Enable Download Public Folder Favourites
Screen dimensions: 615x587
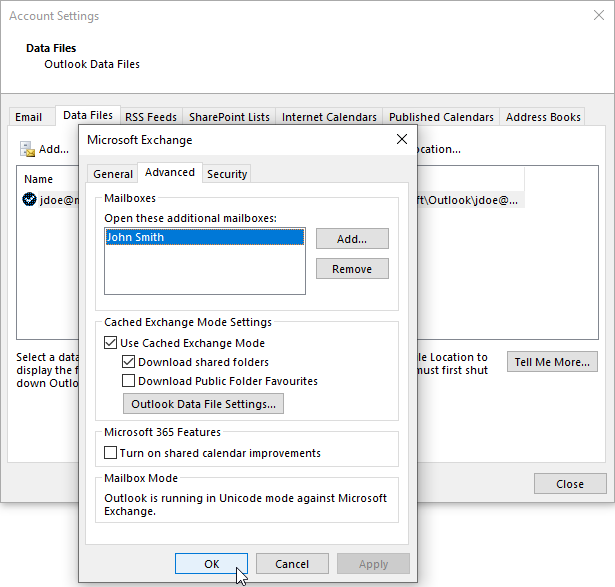(x=129, y=381)
